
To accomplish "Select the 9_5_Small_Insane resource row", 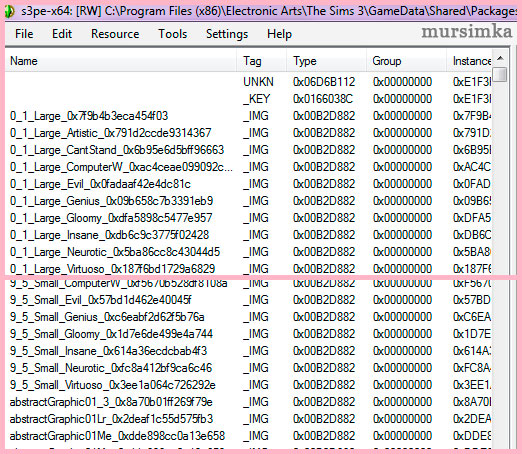I will coord(248,351).
